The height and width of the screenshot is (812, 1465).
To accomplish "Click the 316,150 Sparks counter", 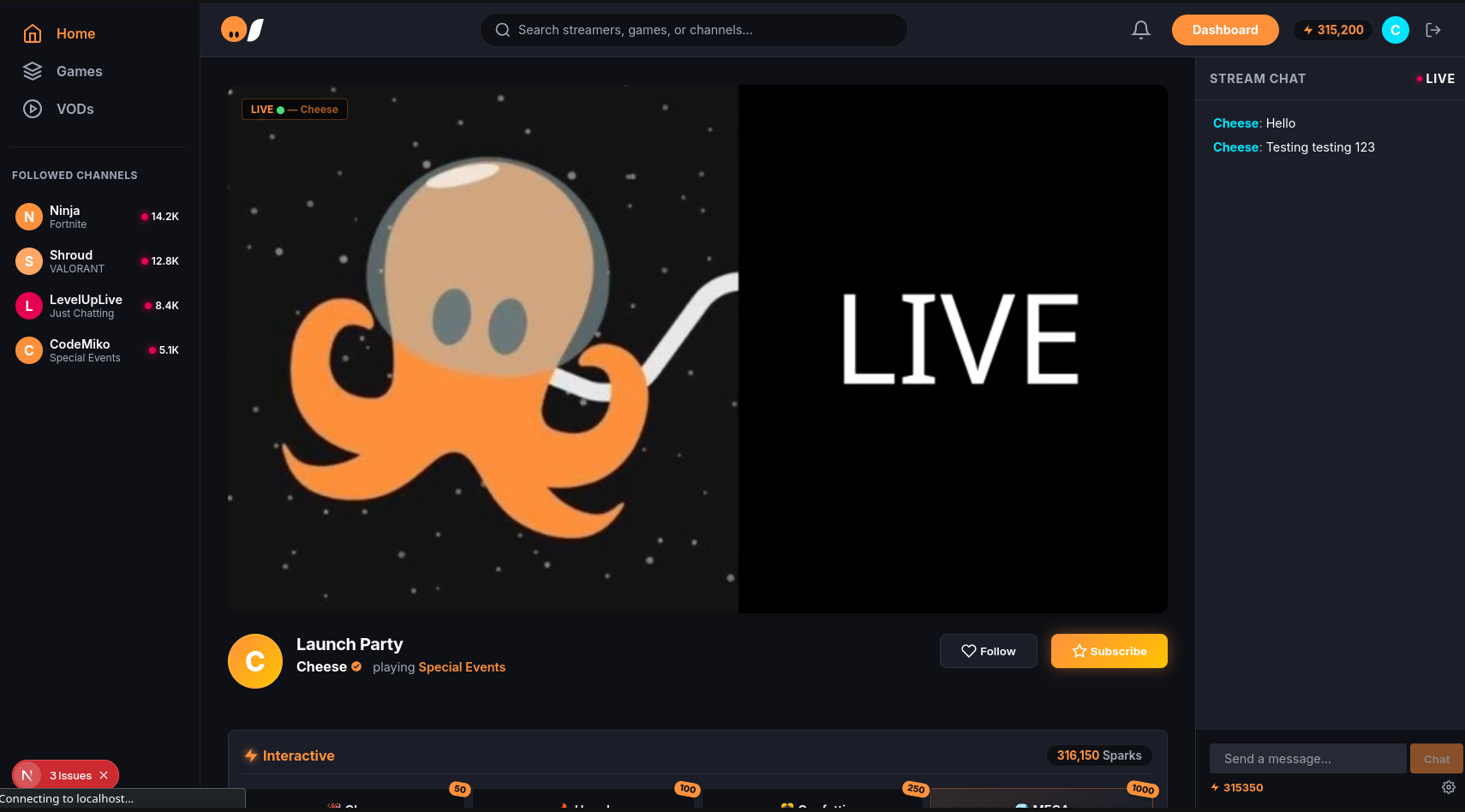I will (x=1098, y=755).
